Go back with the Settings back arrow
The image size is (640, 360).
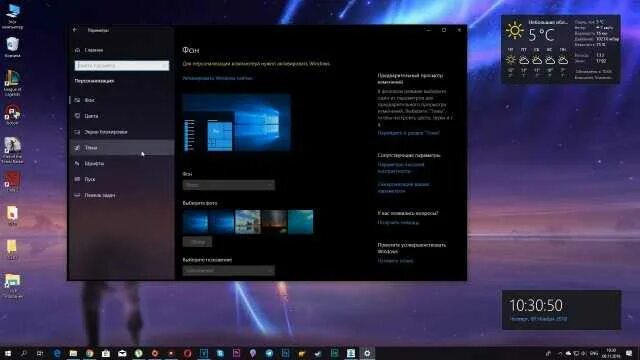click(75, 30)
